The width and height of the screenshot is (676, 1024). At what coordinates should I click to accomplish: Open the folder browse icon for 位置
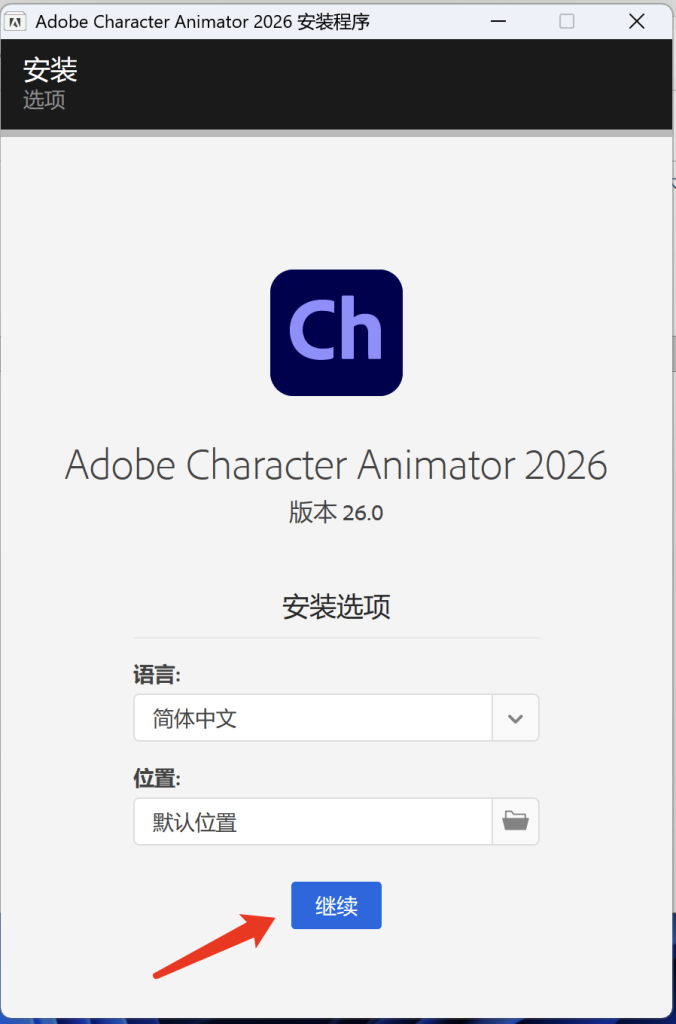(x=516, y=822)
